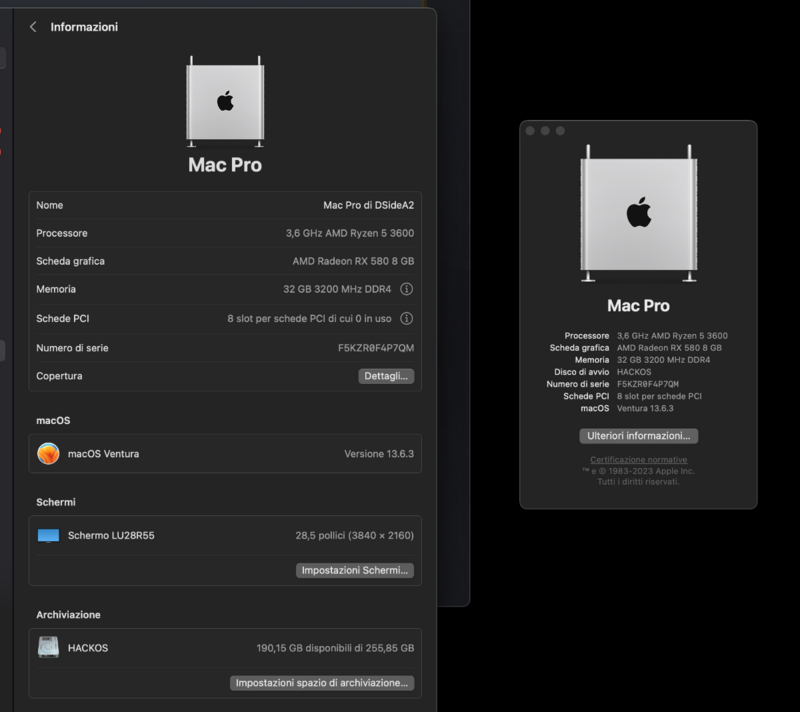Click the zoom button of About window

(560, 131)
